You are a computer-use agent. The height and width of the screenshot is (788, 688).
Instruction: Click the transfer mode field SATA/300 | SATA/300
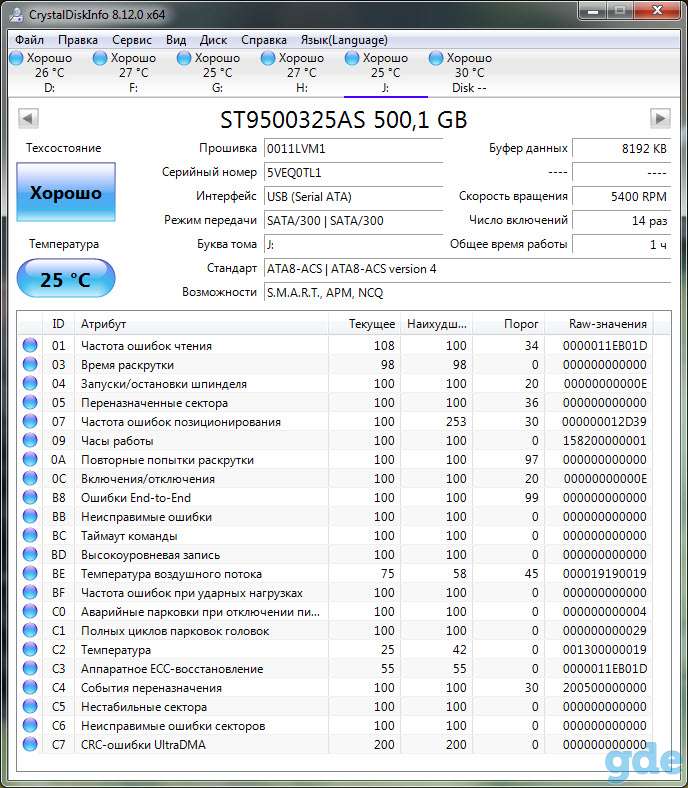tap(353, 221)
